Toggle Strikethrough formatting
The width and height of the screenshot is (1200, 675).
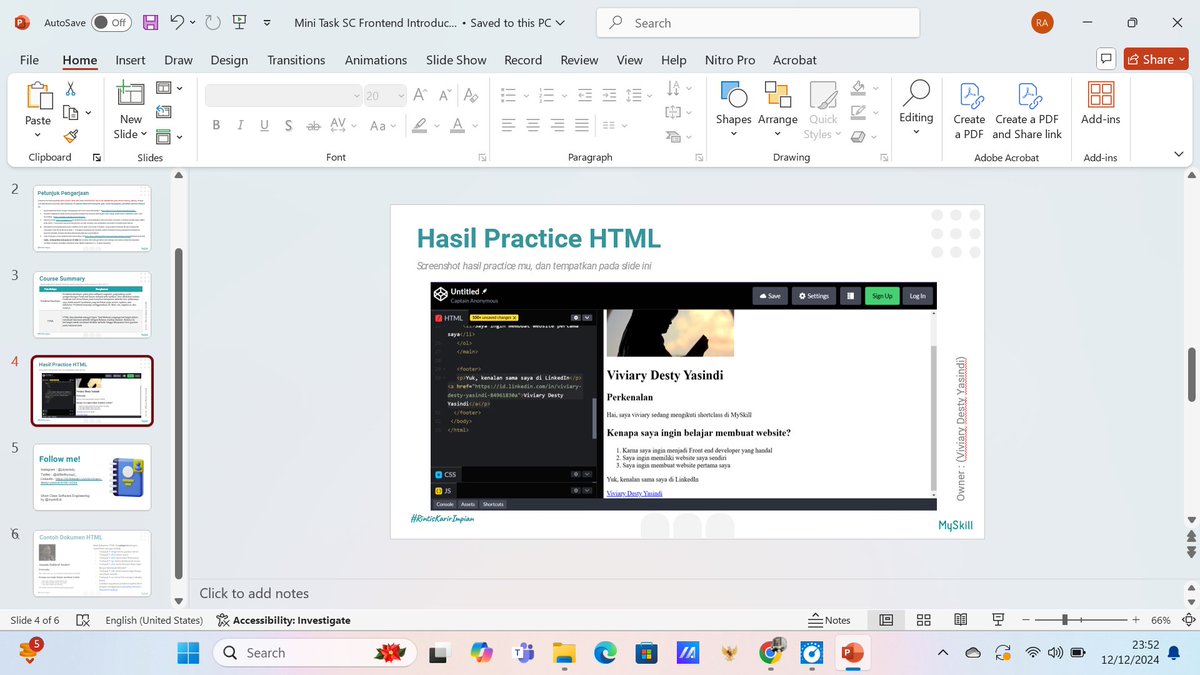313,125
